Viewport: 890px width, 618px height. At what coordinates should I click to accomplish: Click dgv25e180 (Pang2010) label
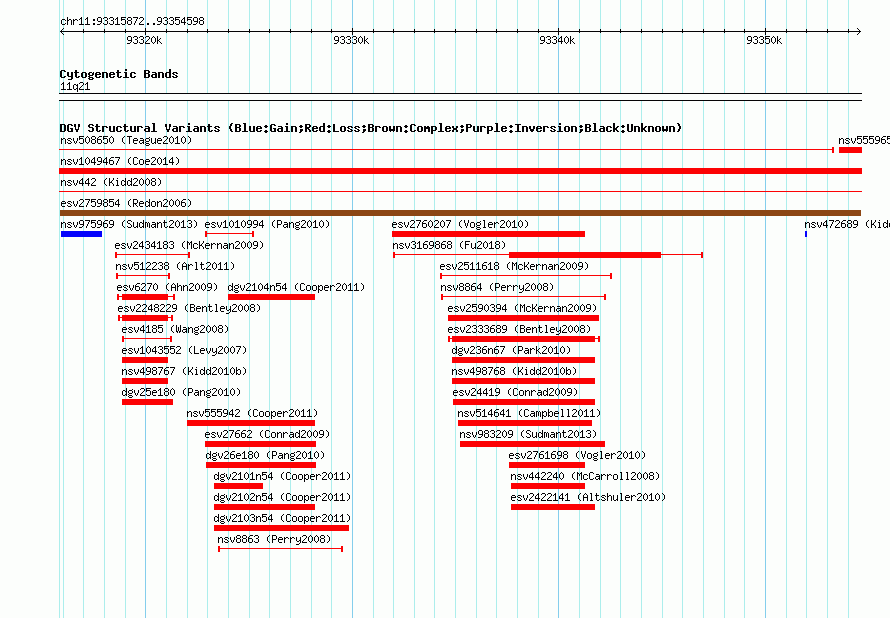coord(181,392)
